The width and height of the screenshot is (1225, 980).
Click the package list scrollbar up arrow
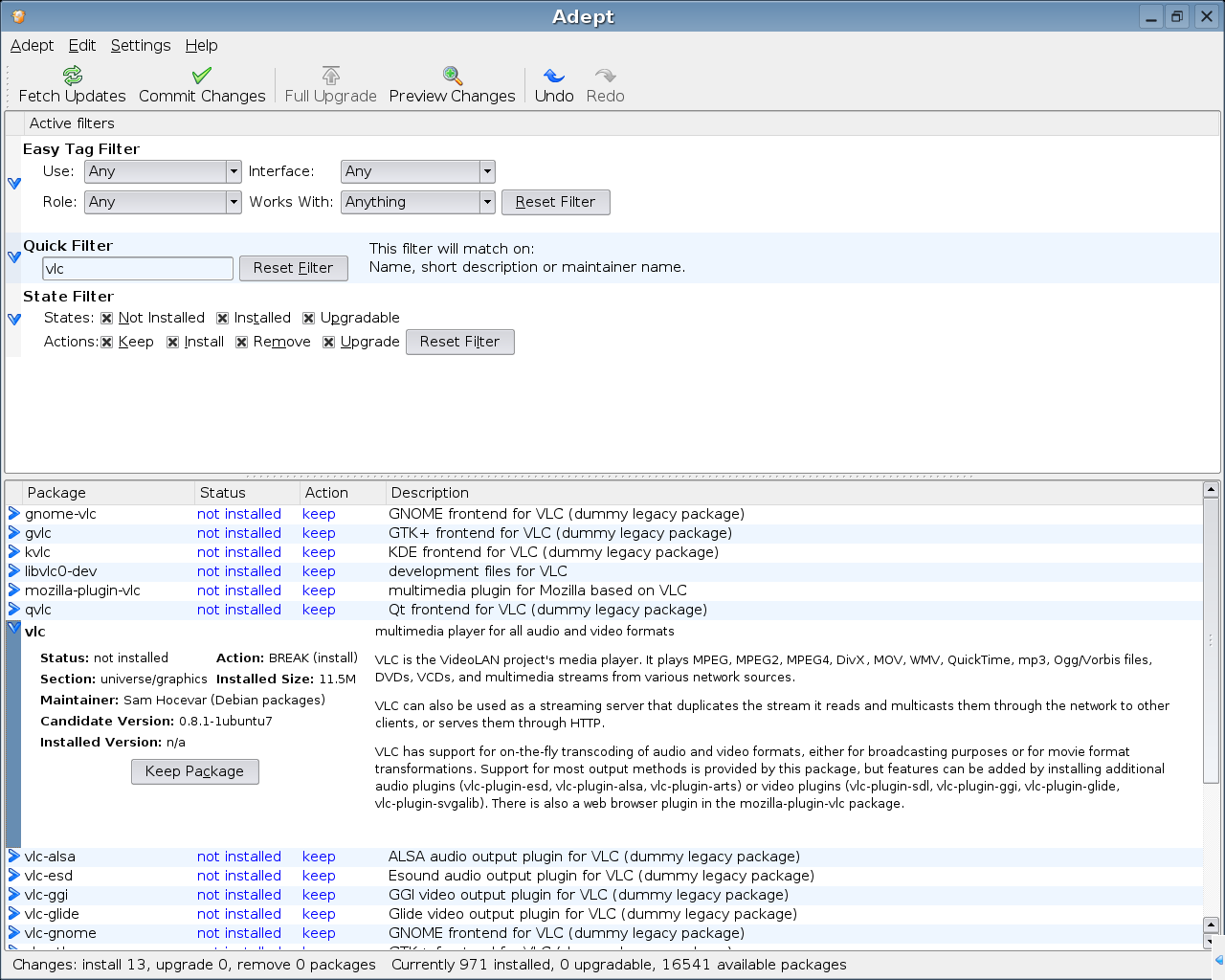click(x=1211, y=489)
